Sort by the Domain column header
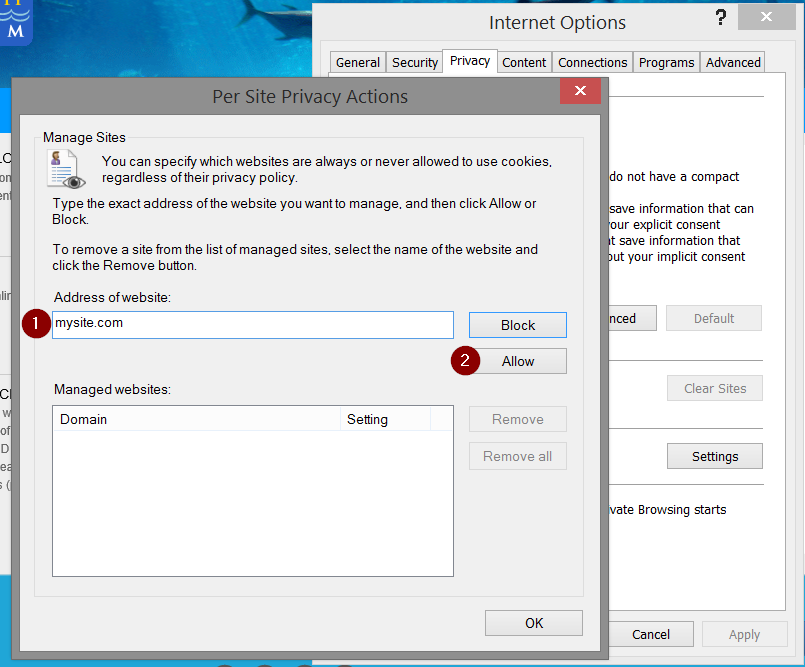Image resolution: width=805 pixels, height=667 pixels. (x=198, y=419)
